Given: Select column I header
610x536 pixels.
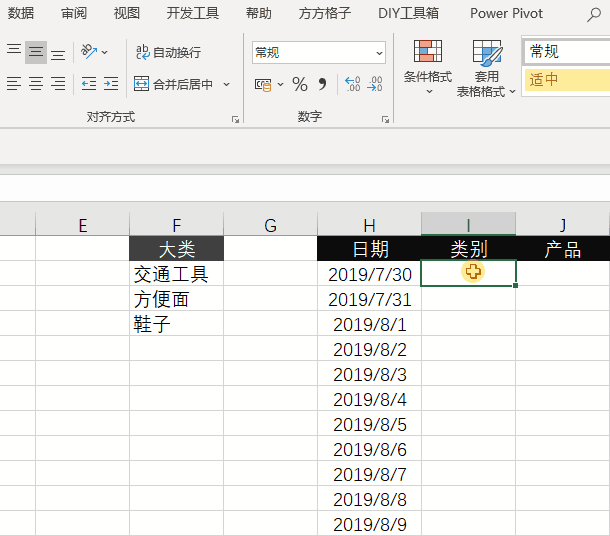Looking at the screenshot, I should click(468, 224).
